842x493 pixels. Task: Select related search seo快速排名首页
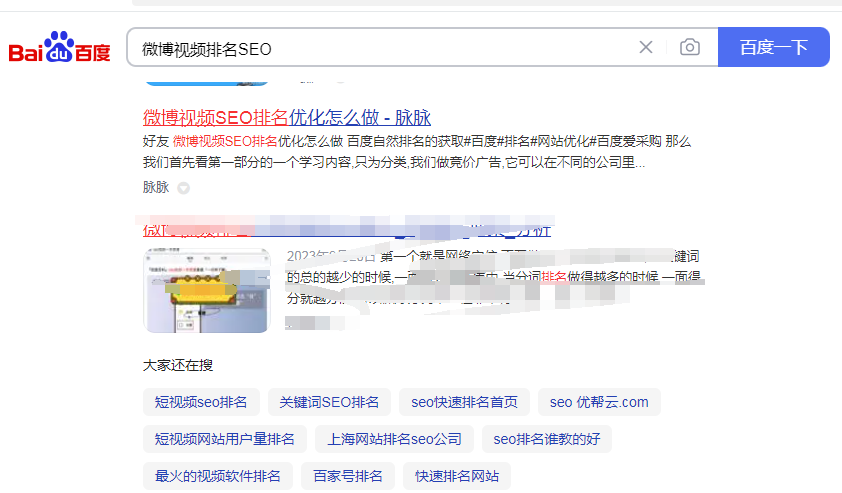pyautogui.click(x=464, y=402)
